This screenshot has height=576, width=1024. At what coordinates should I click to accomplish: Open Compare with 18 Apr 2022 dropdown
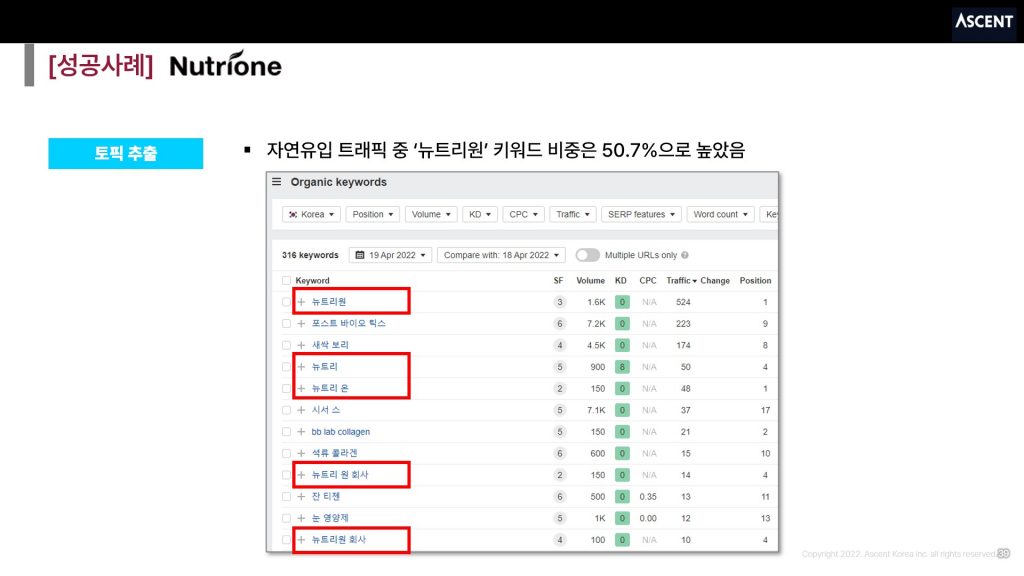tap(501, 255)
